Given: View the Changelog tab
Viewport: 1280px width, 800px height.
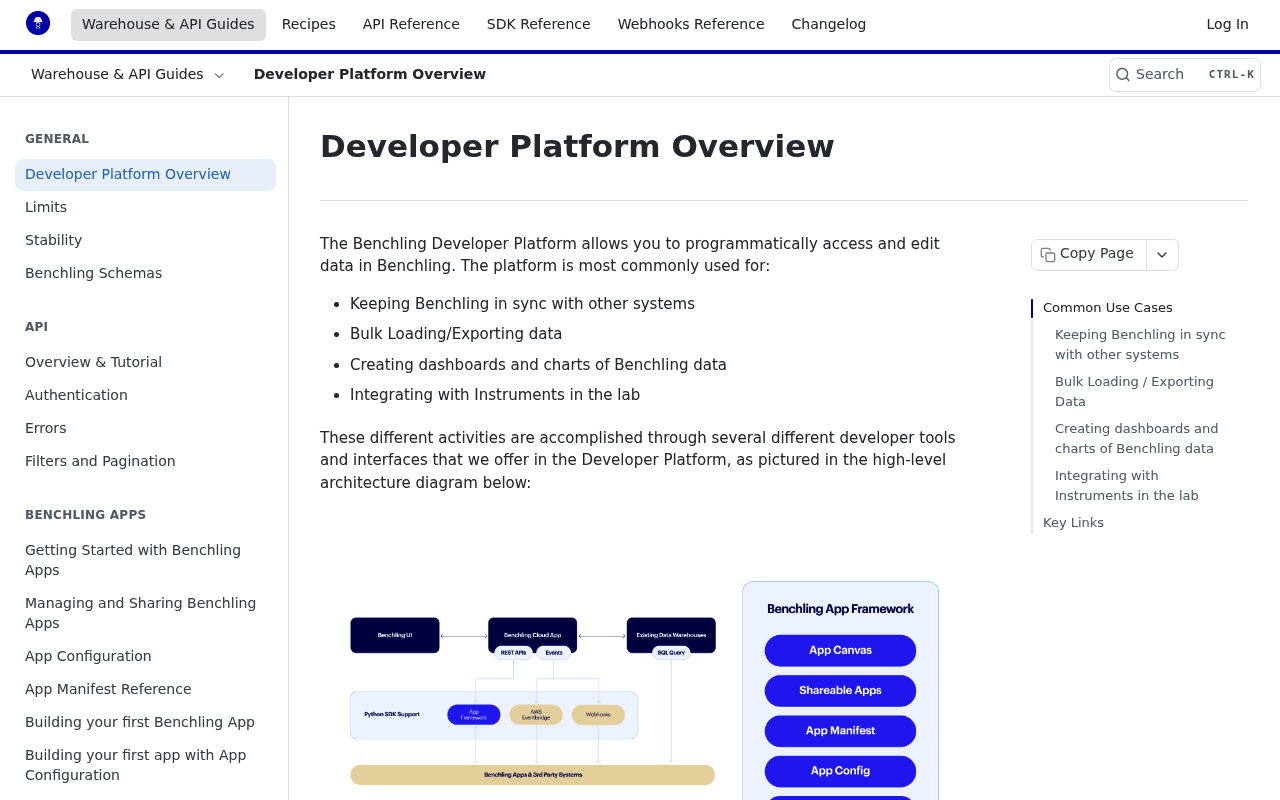Looking at the screenshot, I should coord(829,25).
